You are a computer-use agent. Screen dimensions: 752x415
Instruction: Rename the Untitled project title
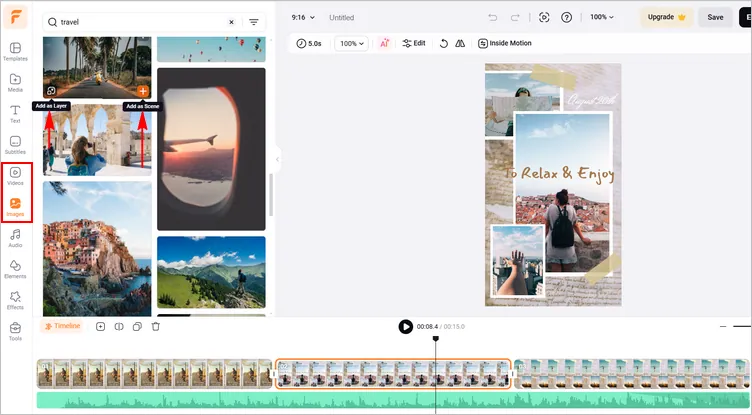click(341, 17)
